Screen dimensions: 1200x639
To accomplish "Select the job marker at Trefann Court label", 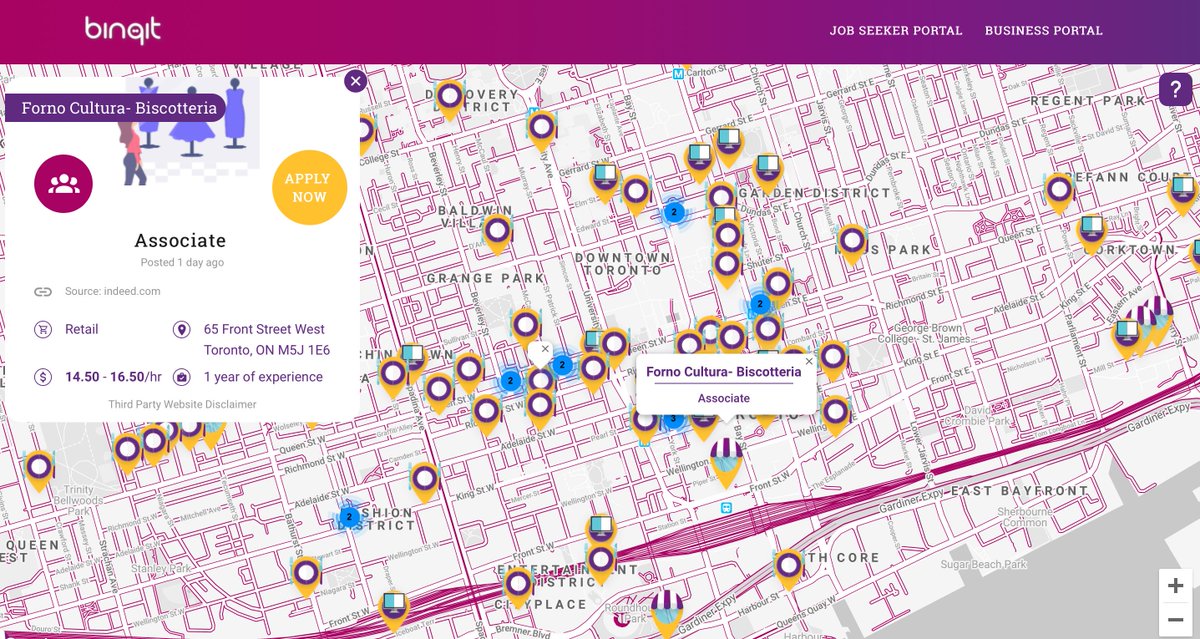I will click(x=1059, y=194).
